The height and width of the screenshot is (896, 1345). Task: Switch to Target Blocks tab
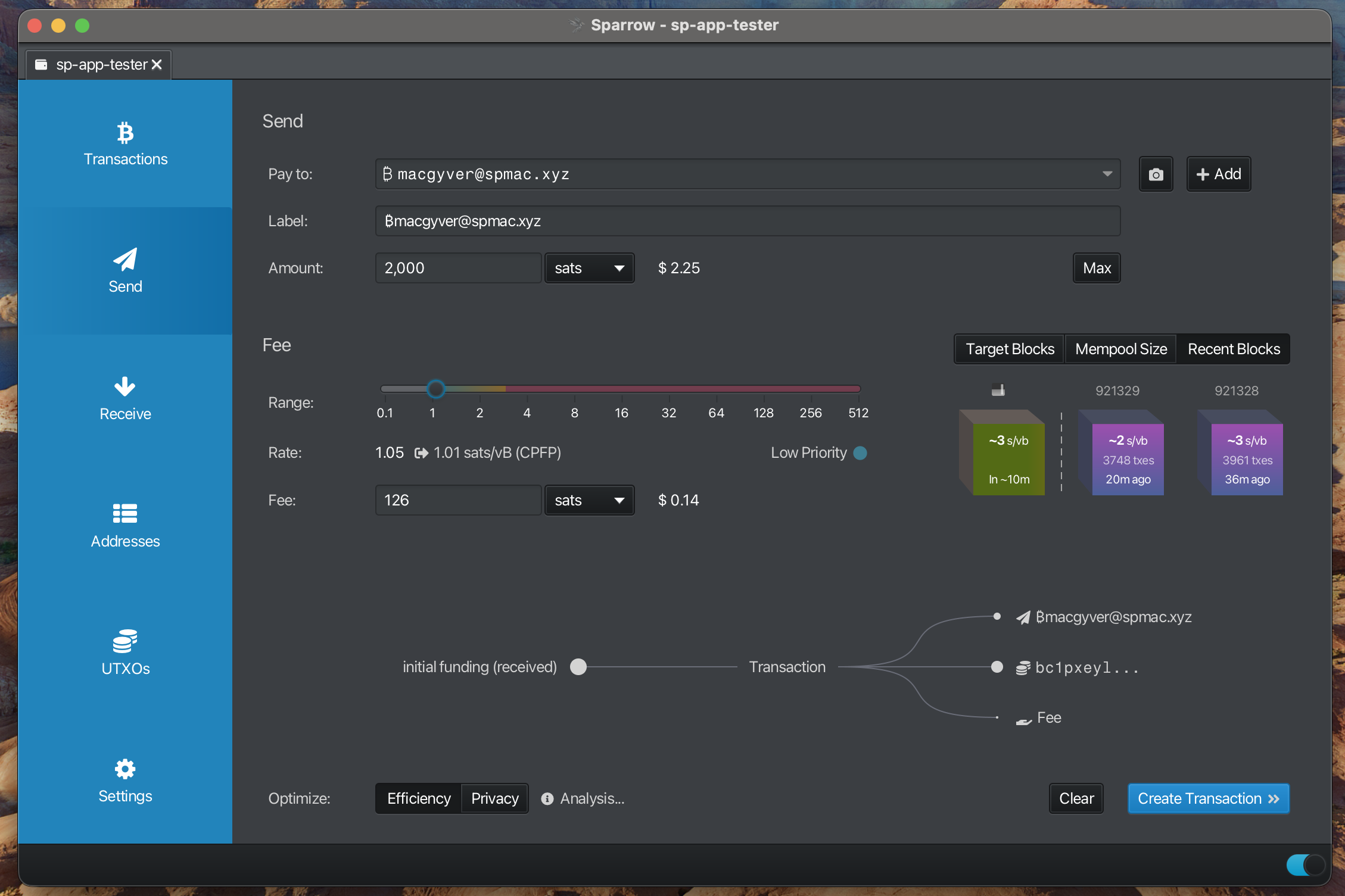pyautogui.click(x=1010, y=349)
